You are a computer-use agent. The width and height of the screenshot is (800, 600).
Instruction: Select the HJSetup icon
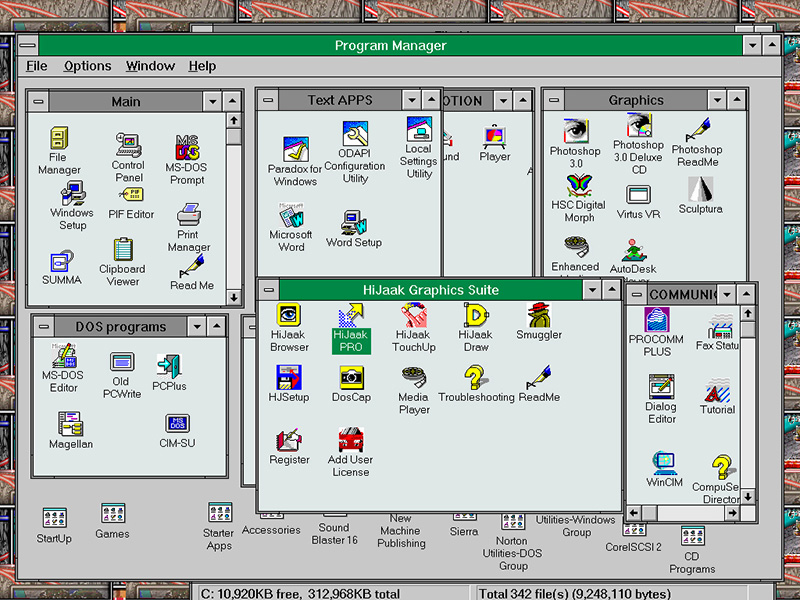coord(289,378)
